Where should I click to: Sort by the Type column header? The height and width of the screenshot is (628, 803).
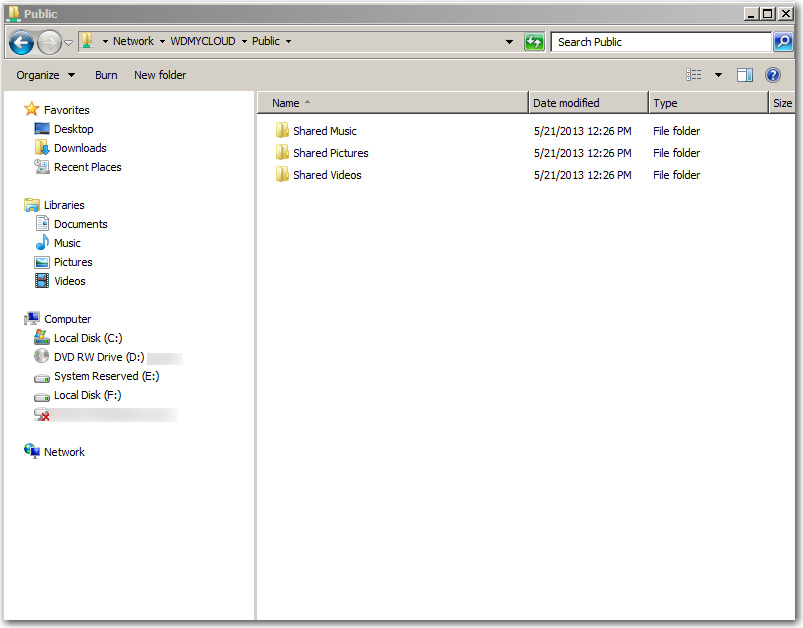(x=708, y=103)
